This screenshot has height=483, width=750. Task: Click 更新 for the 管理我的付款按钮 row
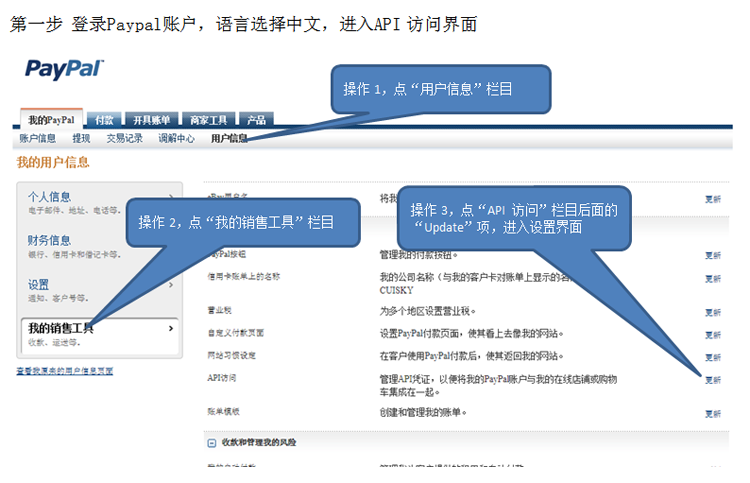click(x=713, y=255)
